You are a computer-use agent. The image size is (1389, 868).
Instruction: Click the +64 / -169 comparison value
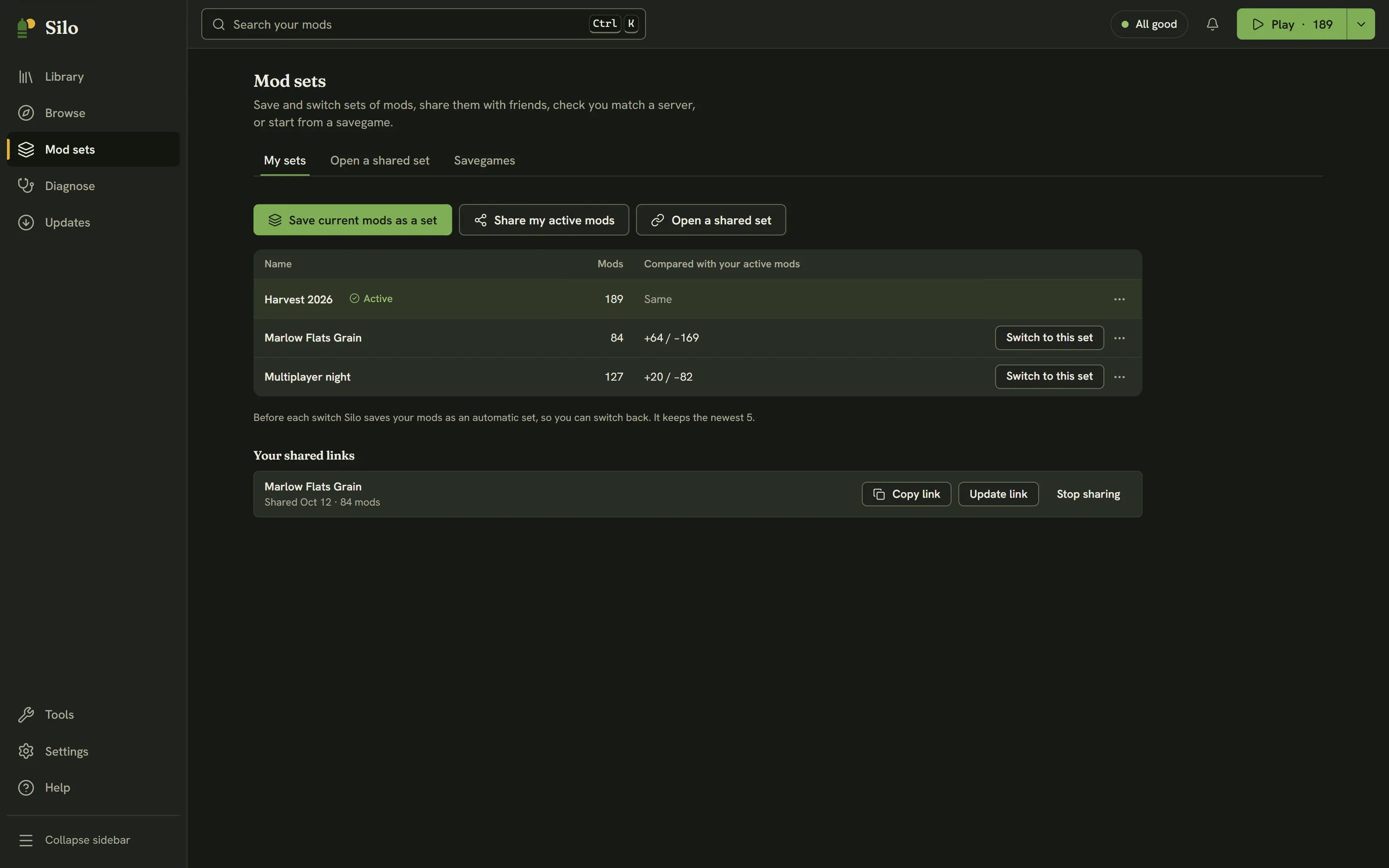(x=671, y=338)
